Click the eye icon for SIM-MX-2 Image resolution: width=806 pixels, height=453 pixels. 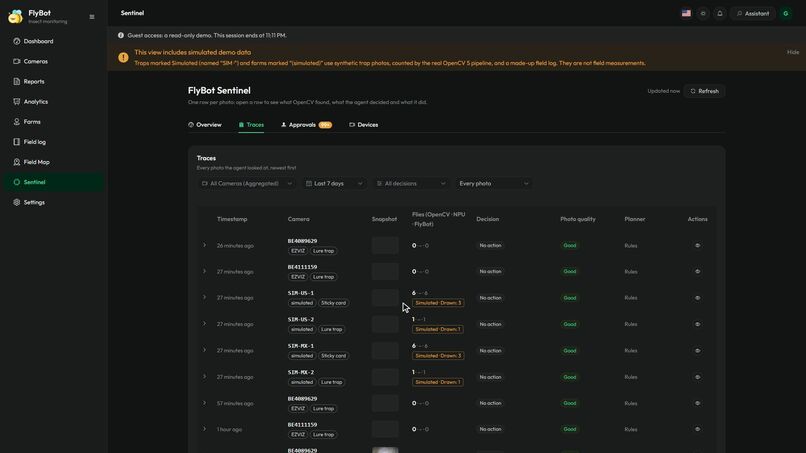click(x=698, y=377)
